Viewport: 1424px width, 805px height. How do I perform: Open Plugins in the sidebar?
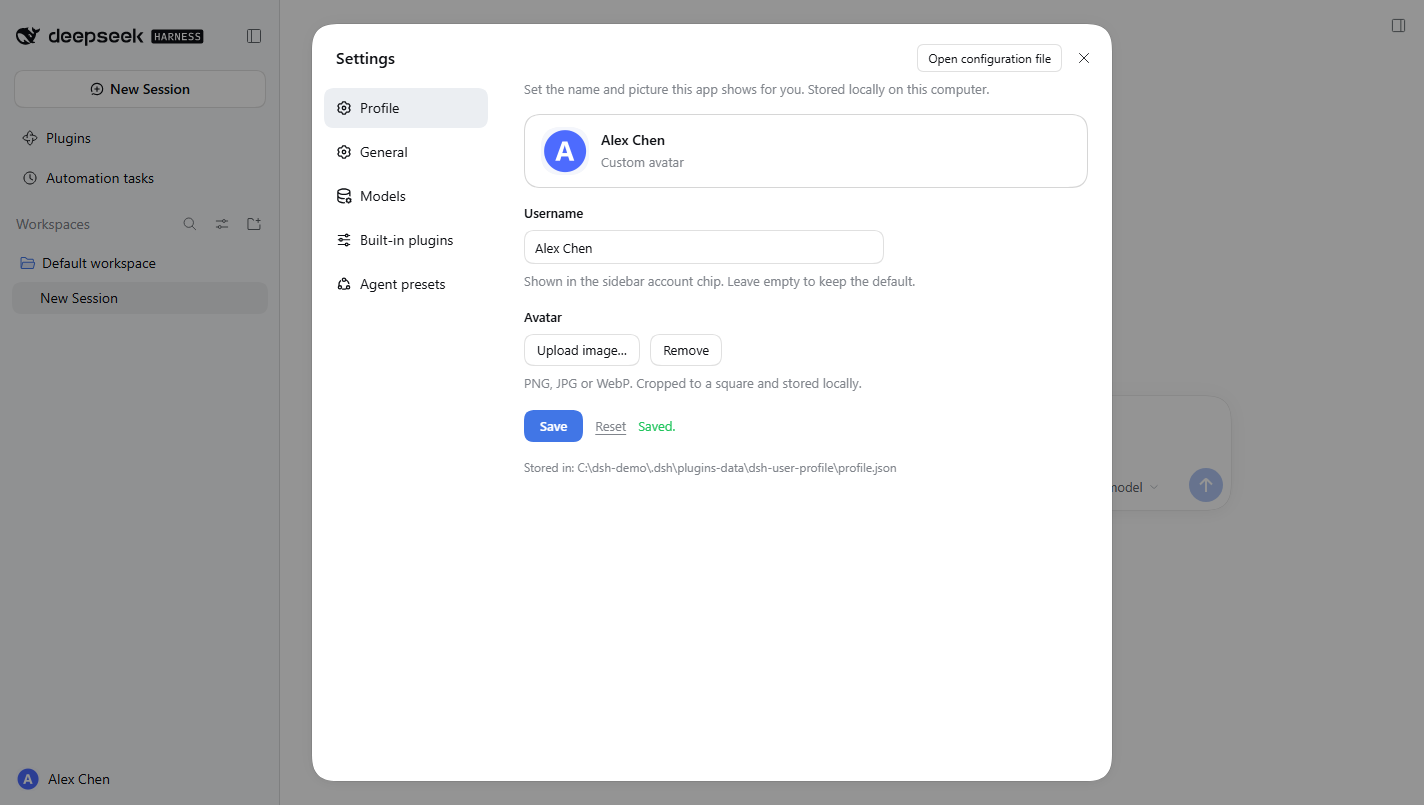tap(140, 138)
